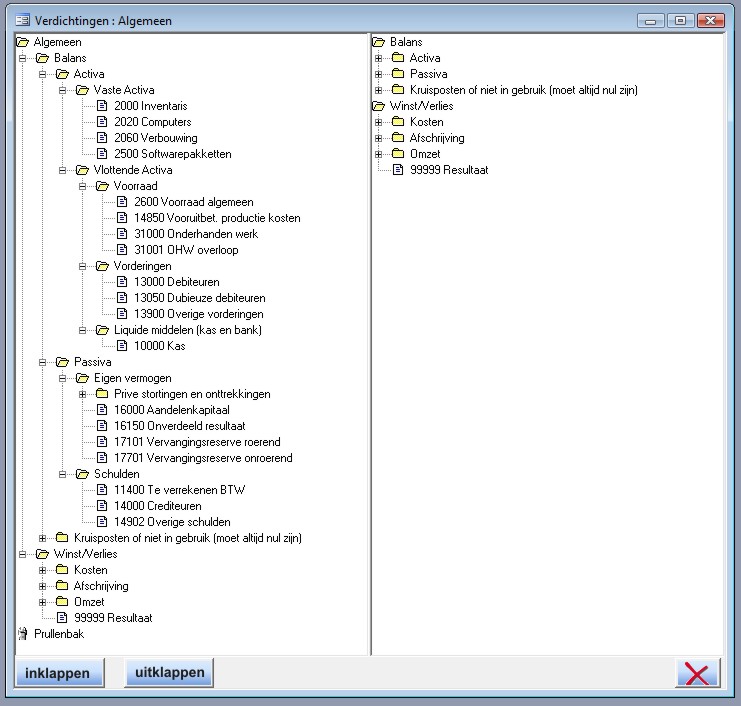Select 13900 Overige vorderingen
741x706 pixels.
click(199, 314)
